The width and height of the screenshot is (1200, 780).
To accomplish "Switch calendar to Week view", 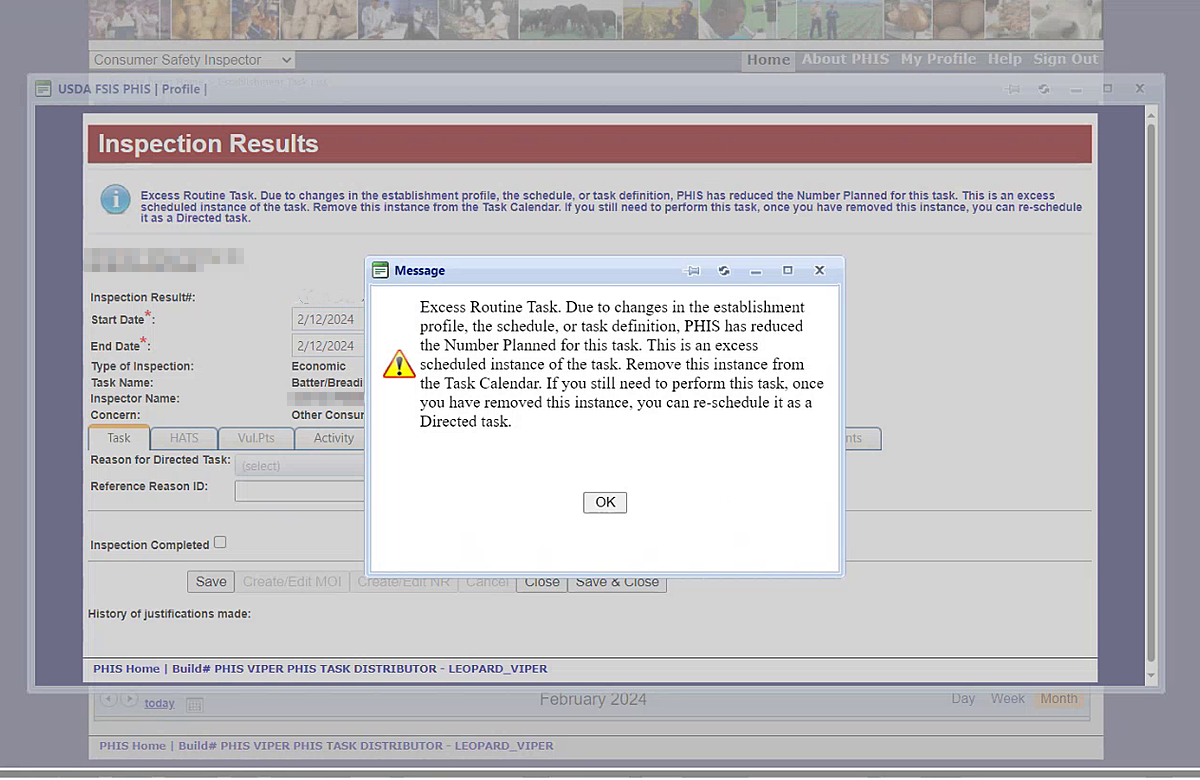I will tap(1008, 699).
